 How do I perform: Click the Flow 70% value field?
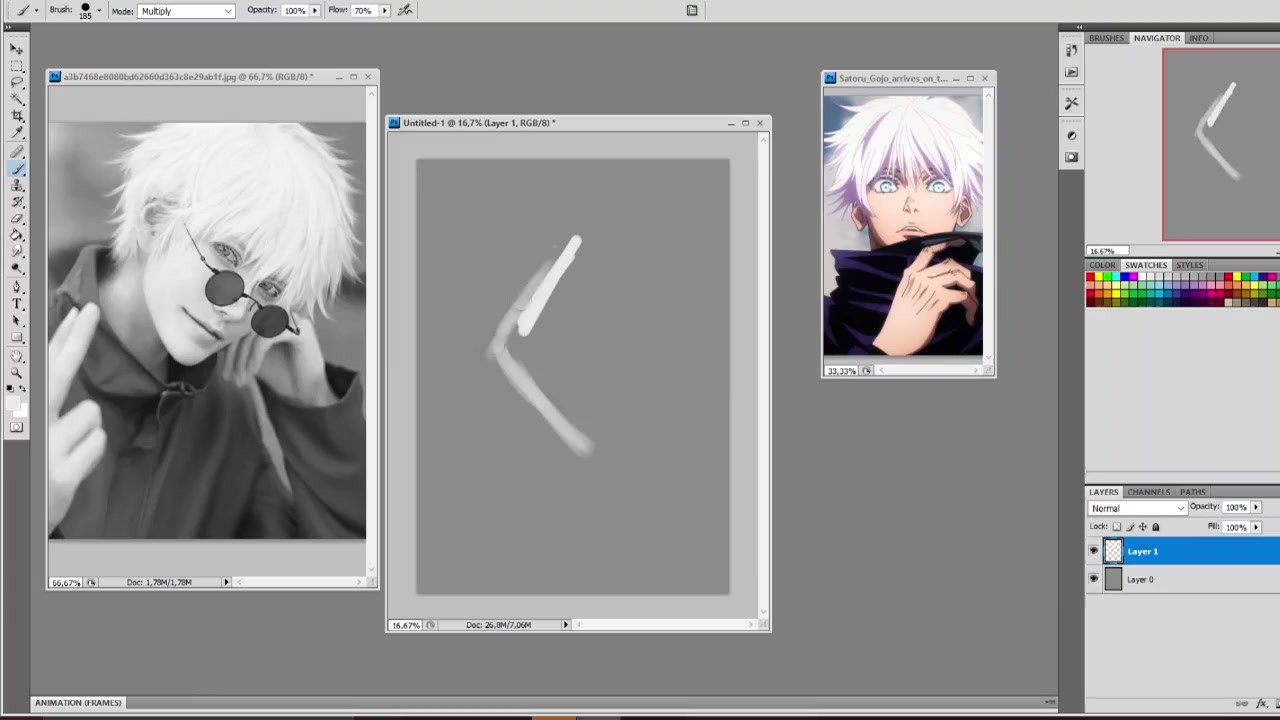(x=363, y=10)
